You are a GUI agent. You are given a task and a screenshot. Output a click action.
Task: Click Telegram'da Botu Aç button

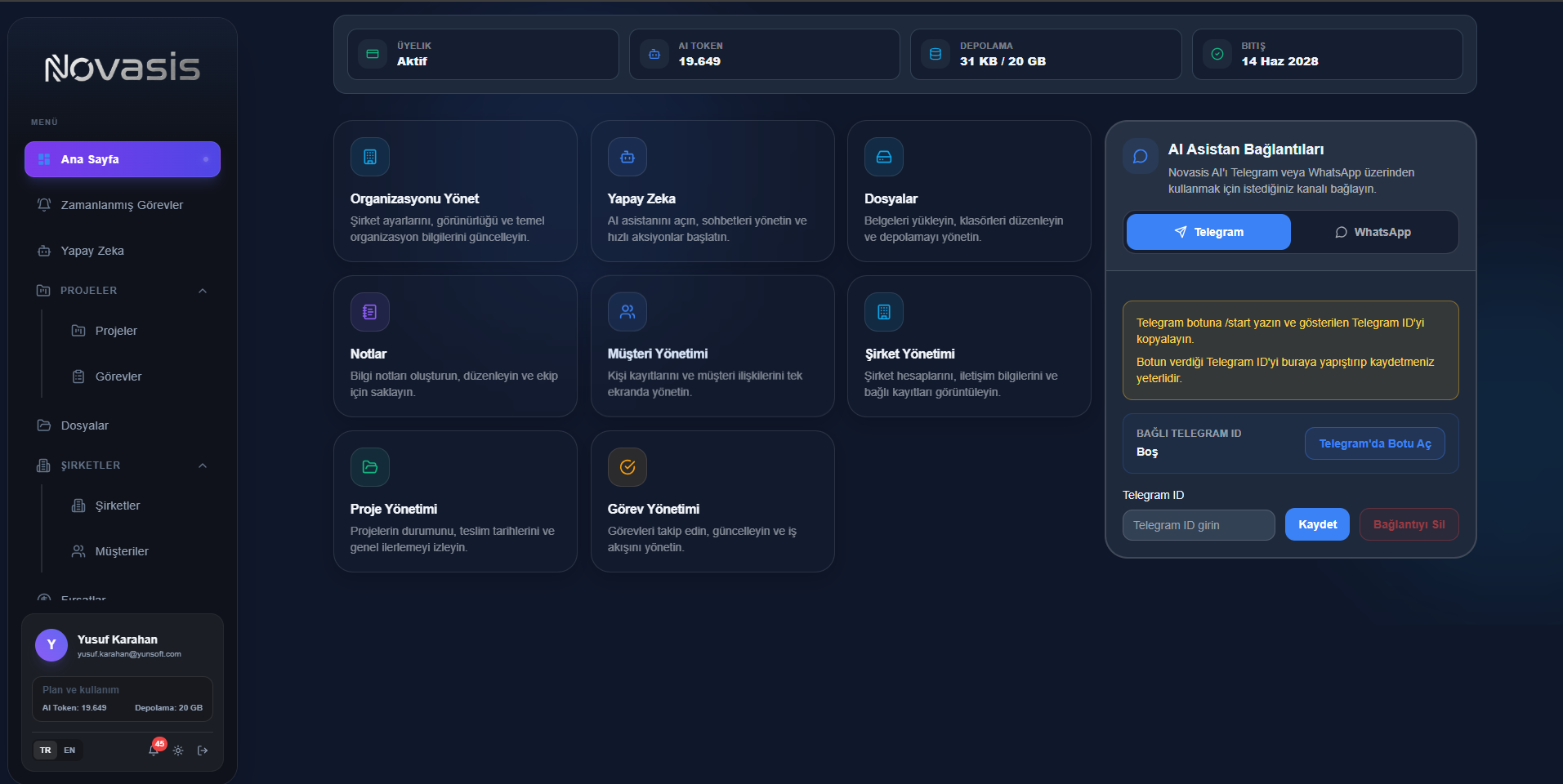tap(1375, 443)
